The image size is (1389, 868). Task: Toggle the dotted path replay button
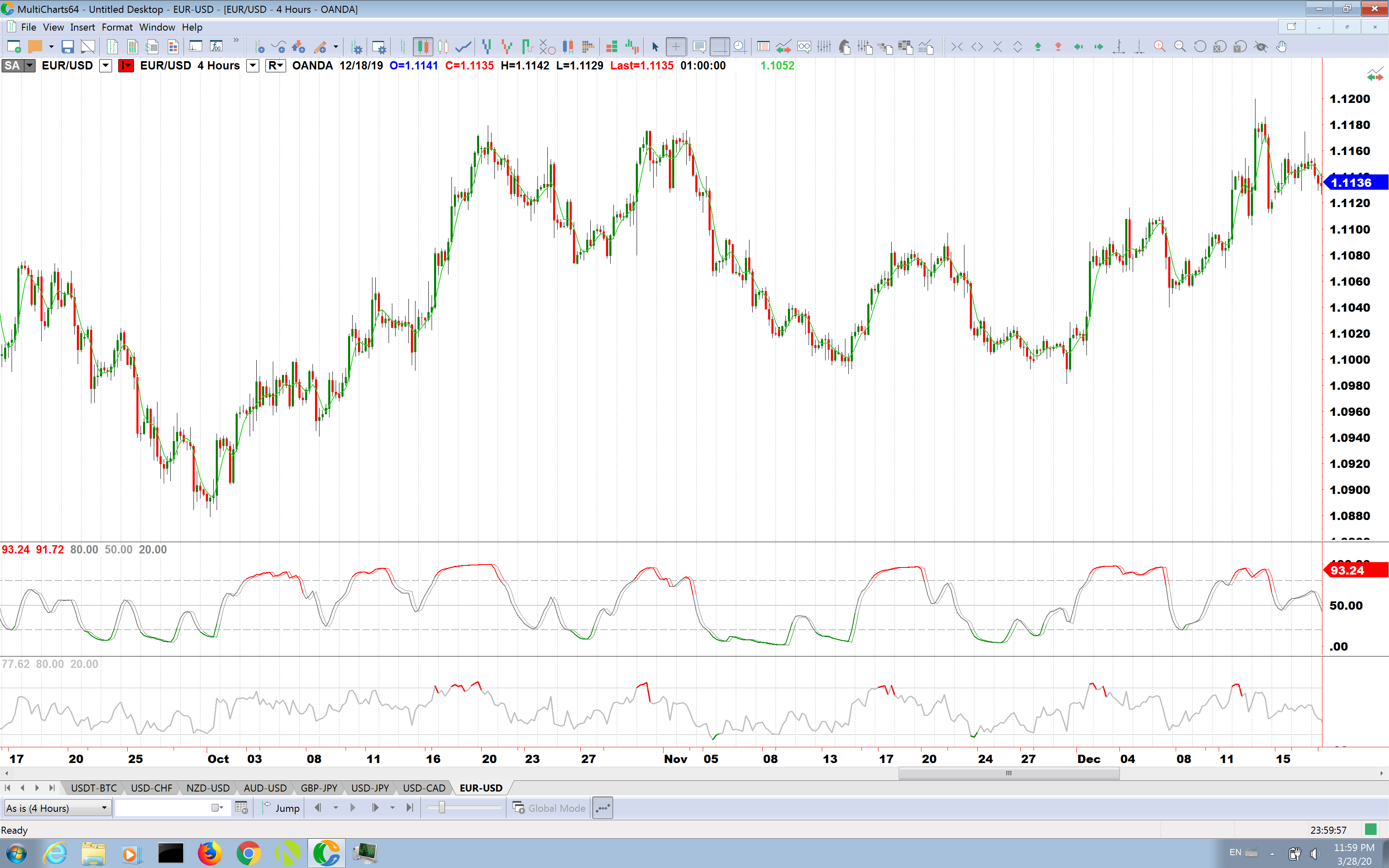[603, 808]
